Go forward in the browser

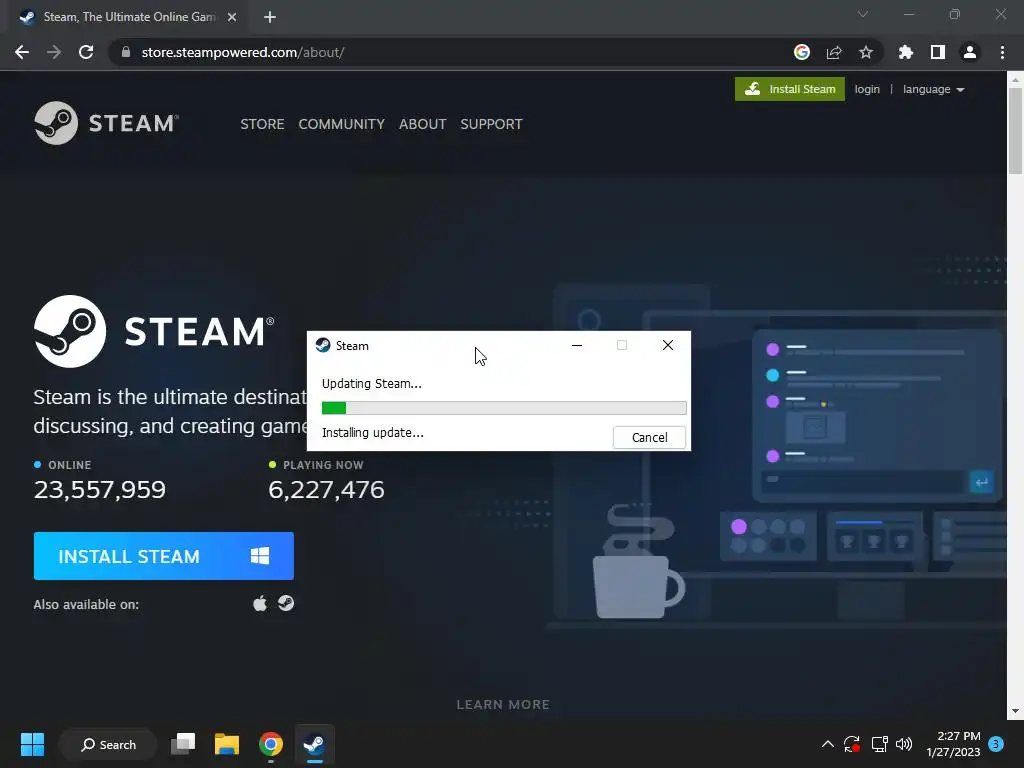tap(54, 52)
